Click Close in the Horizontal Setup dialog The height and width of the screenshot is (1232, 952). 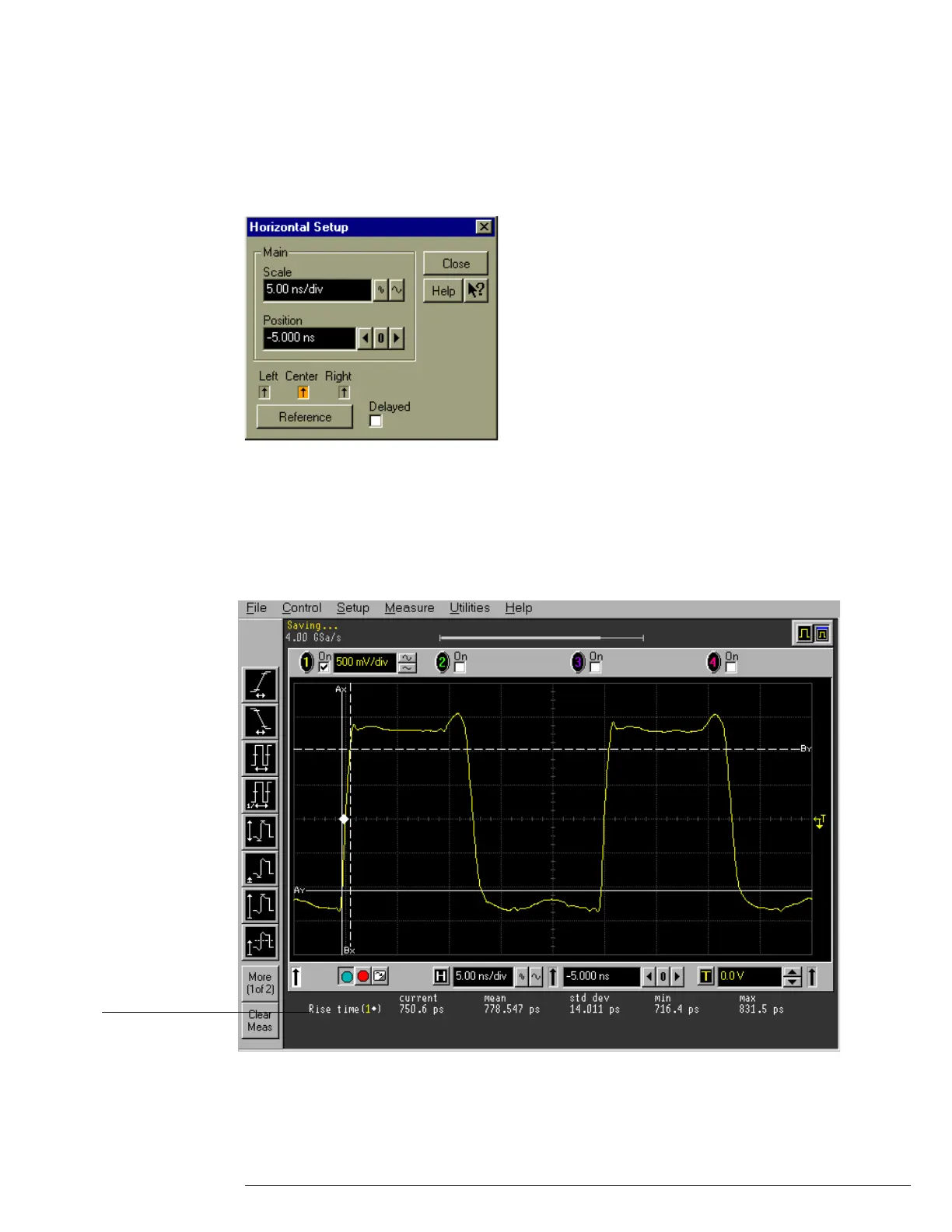click(x=456, y=264)
